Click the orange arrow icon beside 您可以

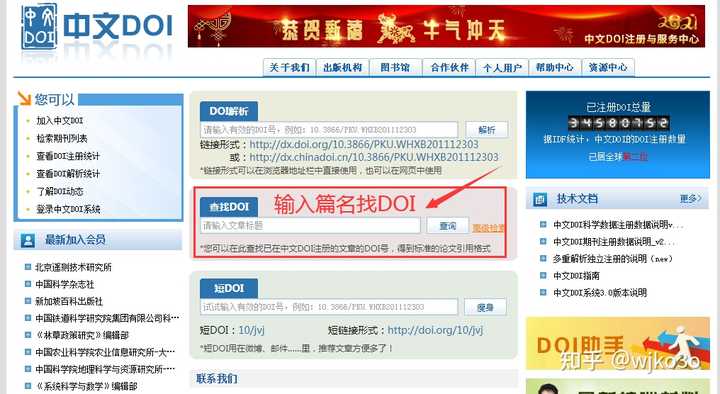pos(24,98)
